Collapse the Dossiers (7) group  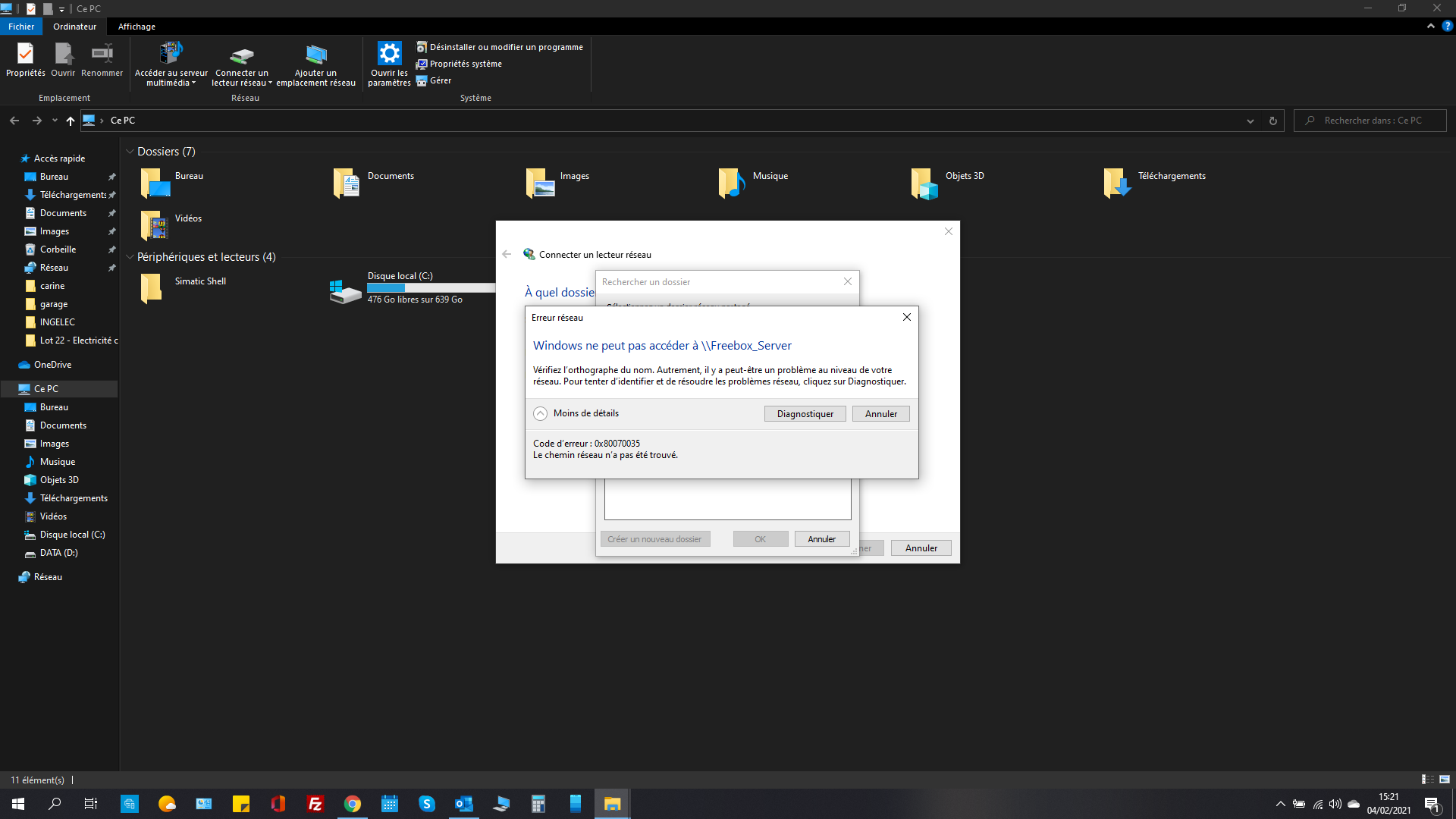coord(130,152)
